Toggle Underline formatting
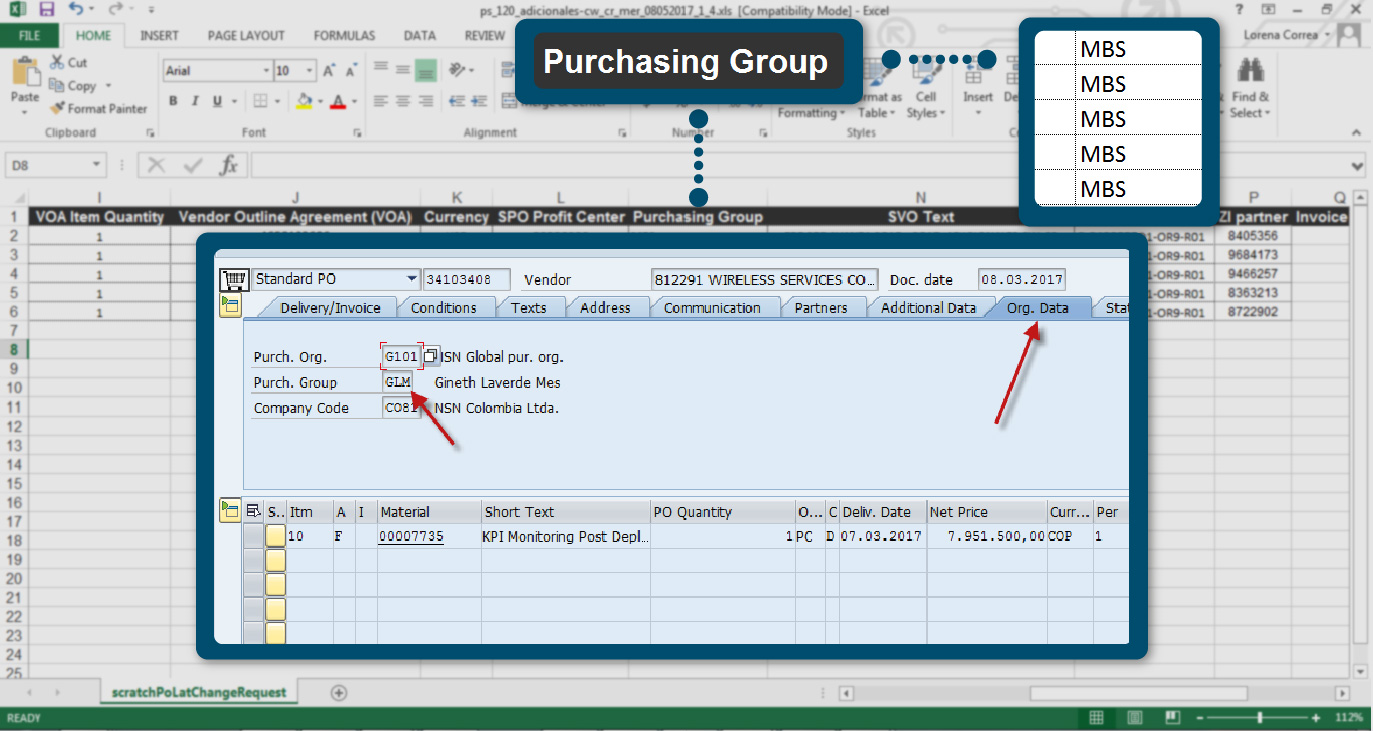The height and width of the screenshot is (731, 1373). click(214, 101)
